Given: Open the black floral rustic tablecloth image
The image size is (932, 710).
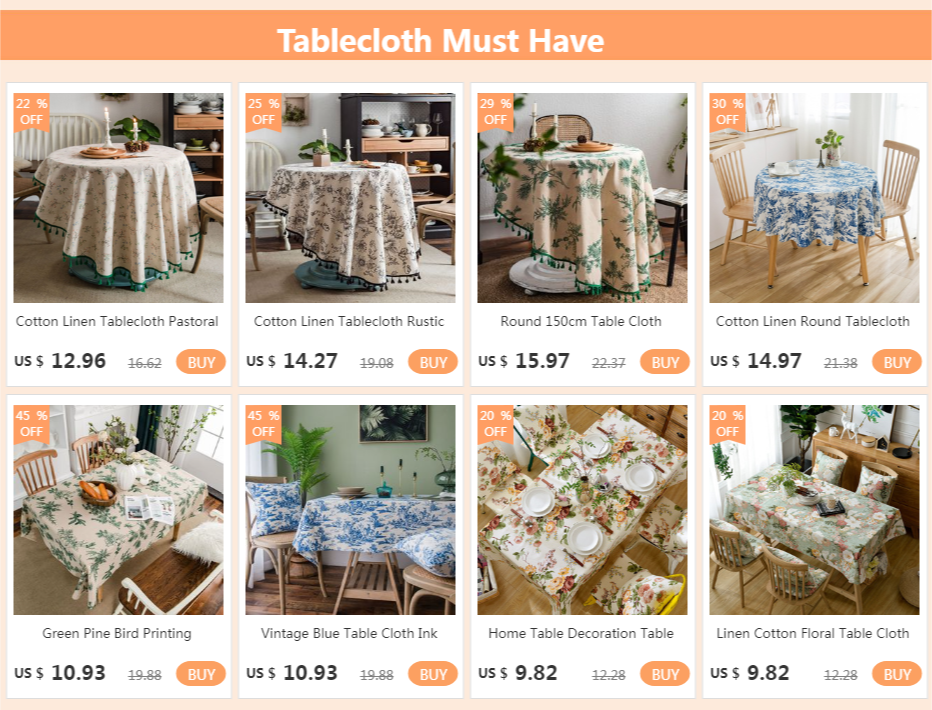Looking at the screenshot, I should pos(351,198).
